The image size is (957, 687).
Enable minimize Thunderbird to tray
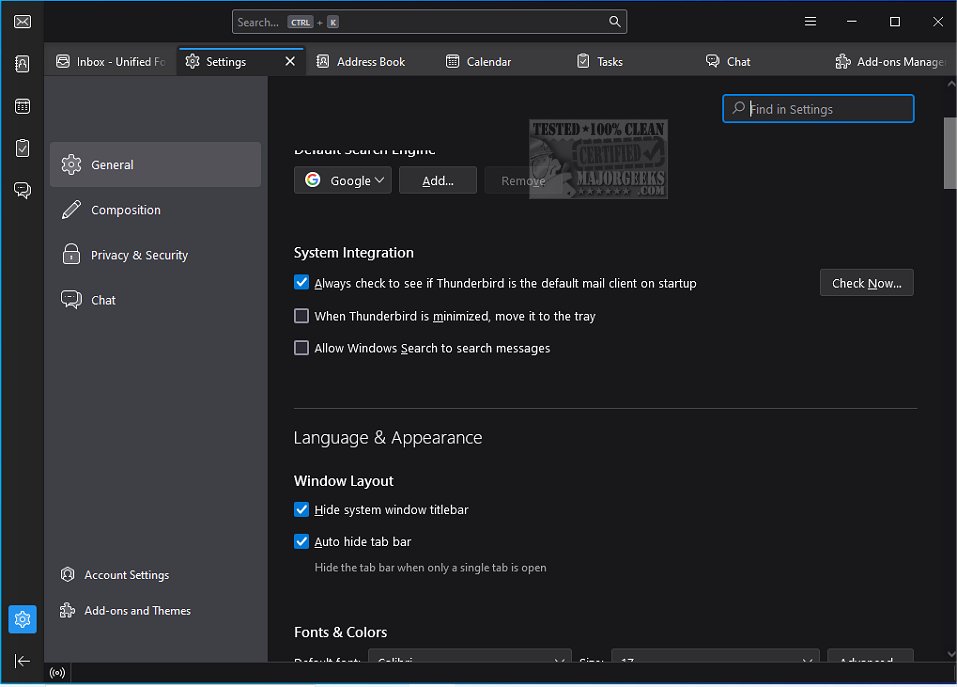coord(301,316)
